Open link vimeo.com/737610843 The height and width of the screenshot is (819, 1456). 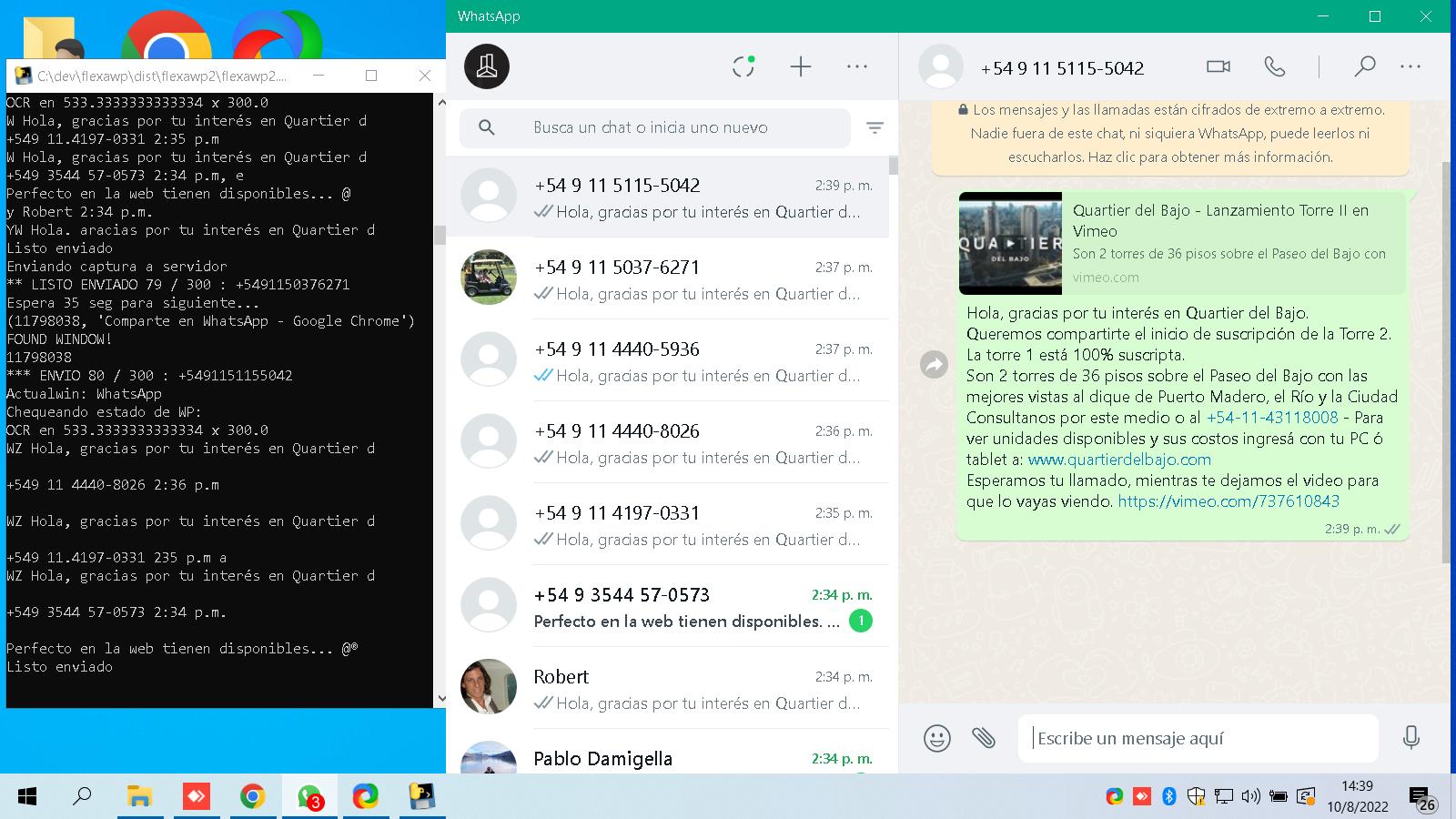[1228, 501]
